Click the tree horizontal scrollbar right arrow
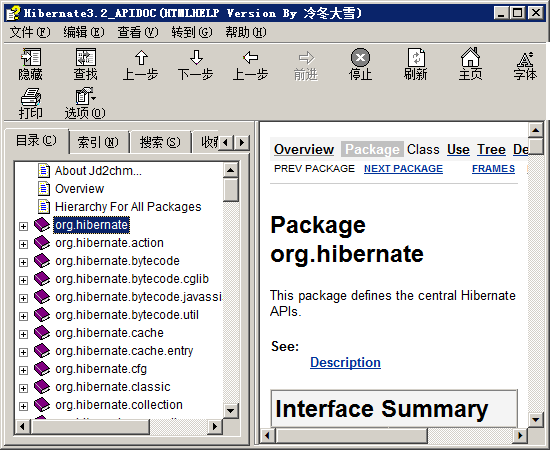This screenshot has height=450, width=550. coord(214,427)
